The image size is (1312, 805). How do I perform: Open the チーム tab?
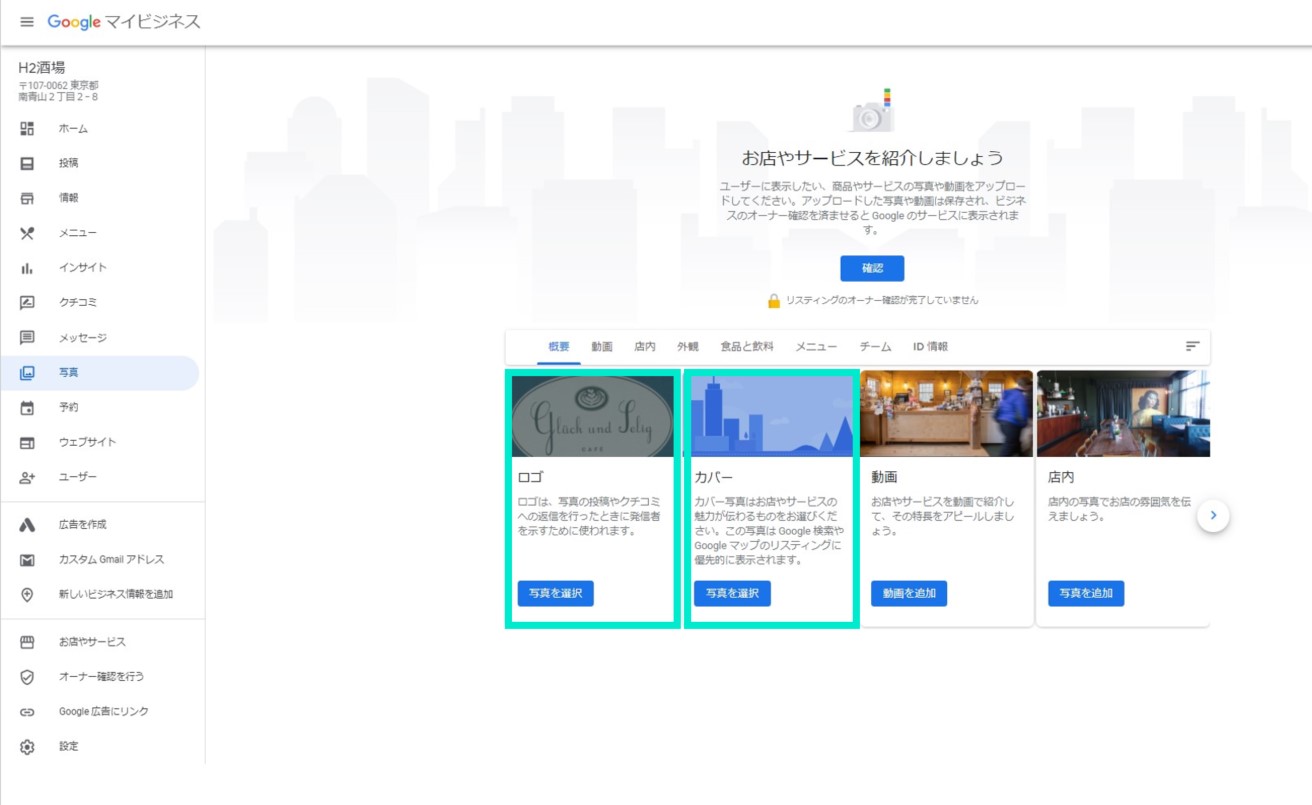pos(875,347)
